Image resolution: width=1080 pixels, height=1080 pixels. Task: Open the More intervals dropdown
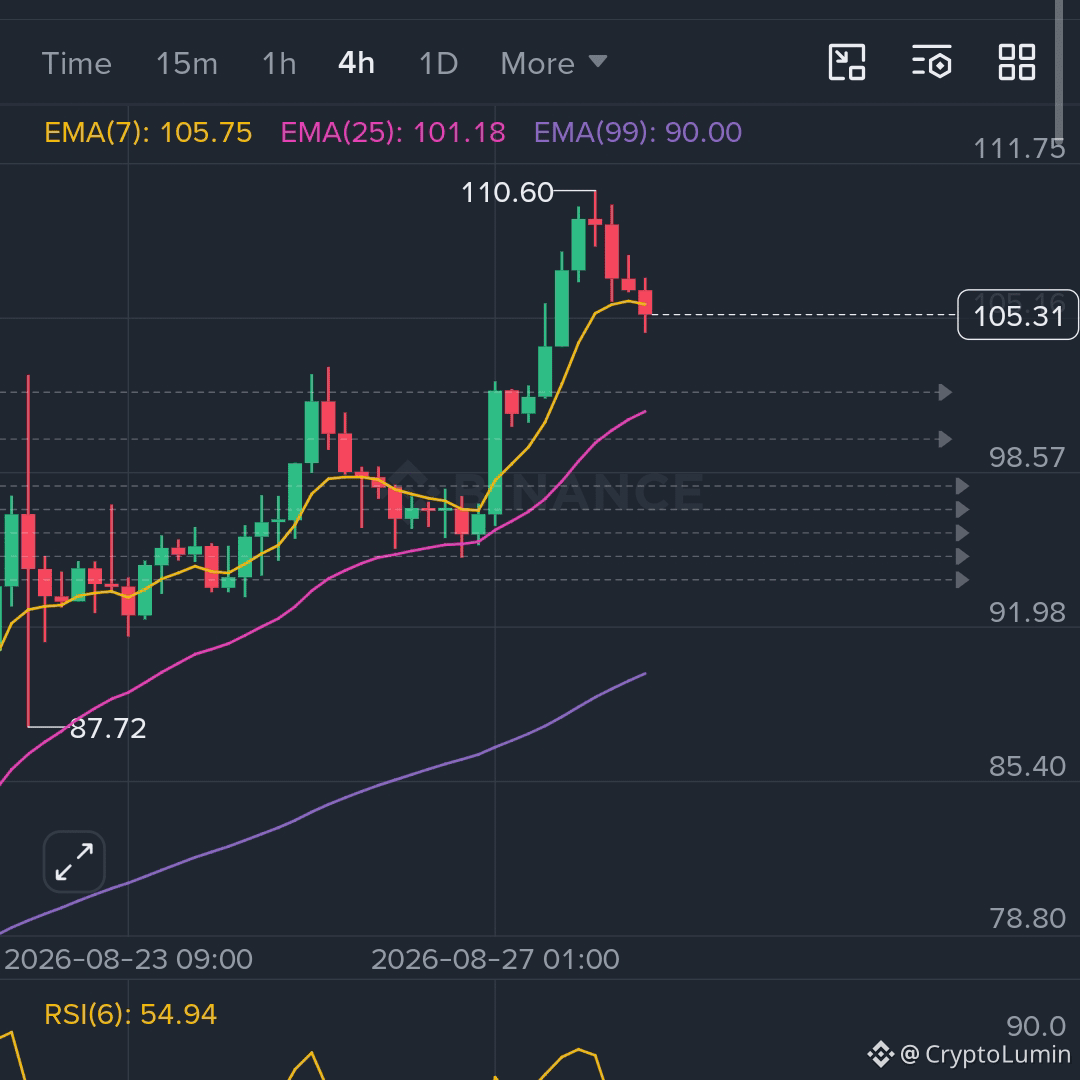554,63
